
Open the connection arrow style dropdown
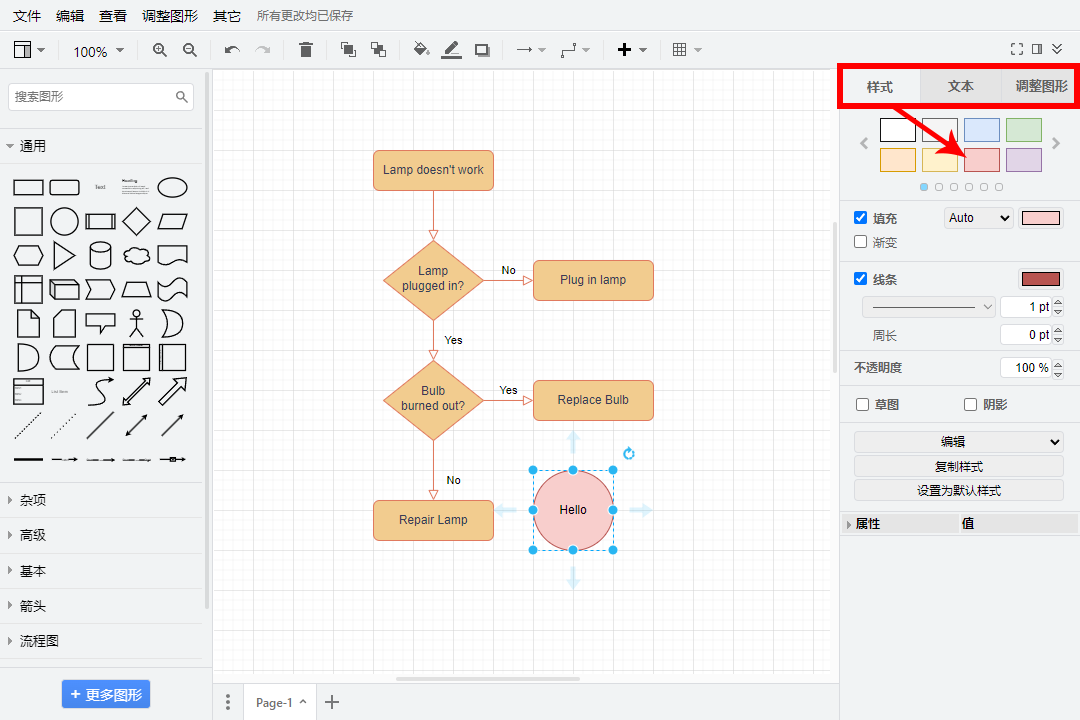pos(531,50)
